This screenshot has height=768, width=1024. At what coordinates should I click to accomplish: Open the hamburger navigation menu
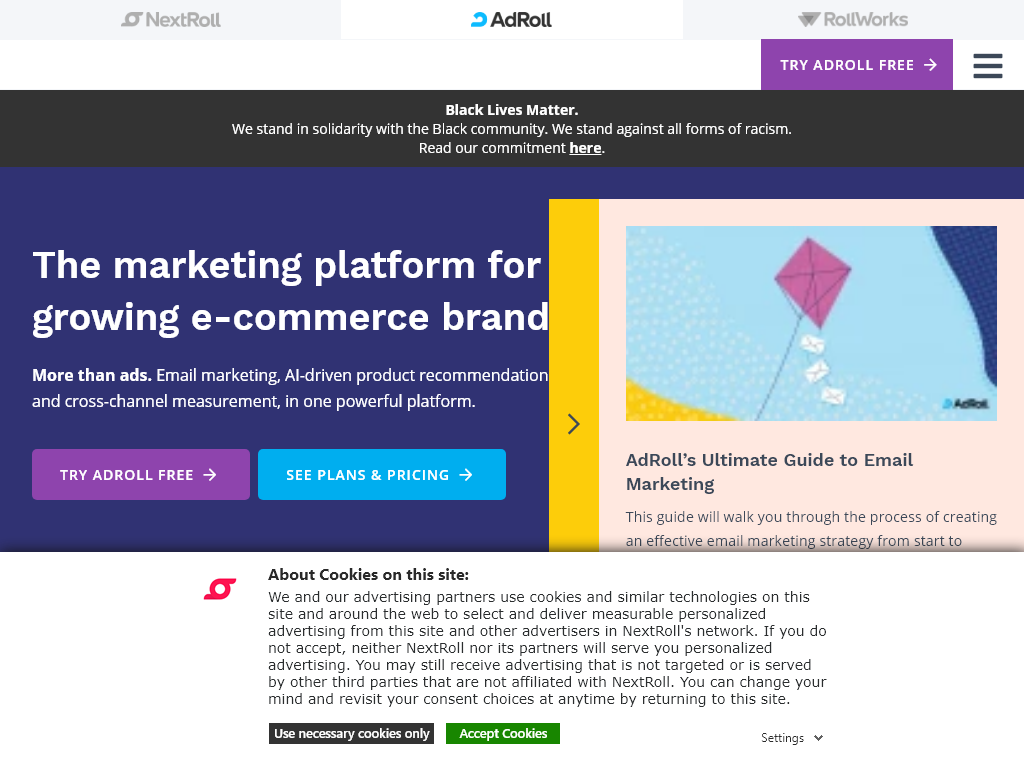(x=988, y=64)
